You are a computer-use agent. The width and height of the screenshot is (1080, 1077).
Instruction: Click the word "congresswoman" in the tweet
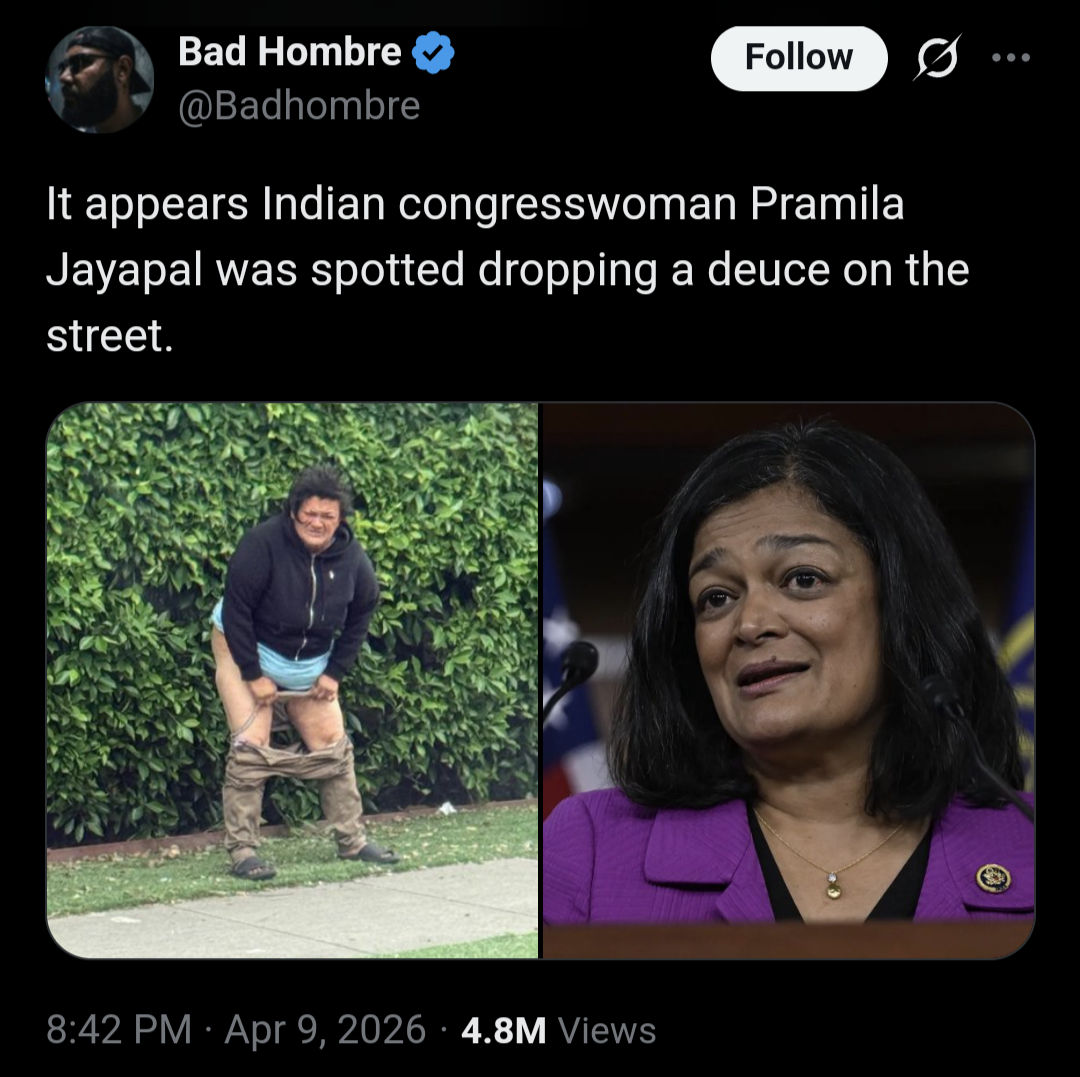coord(568,205)
